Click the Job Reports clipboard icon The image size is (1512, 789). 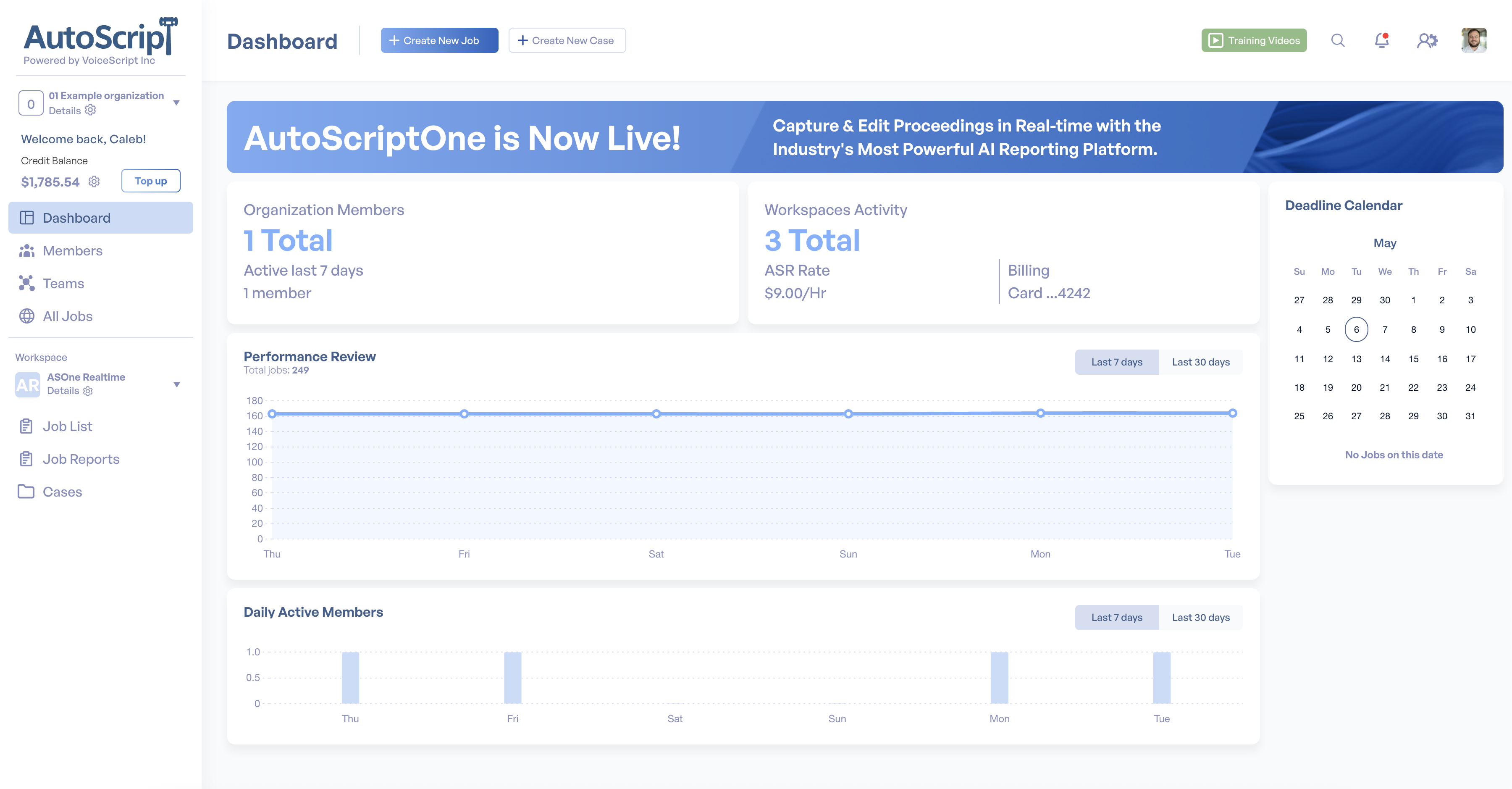[26, 459]
